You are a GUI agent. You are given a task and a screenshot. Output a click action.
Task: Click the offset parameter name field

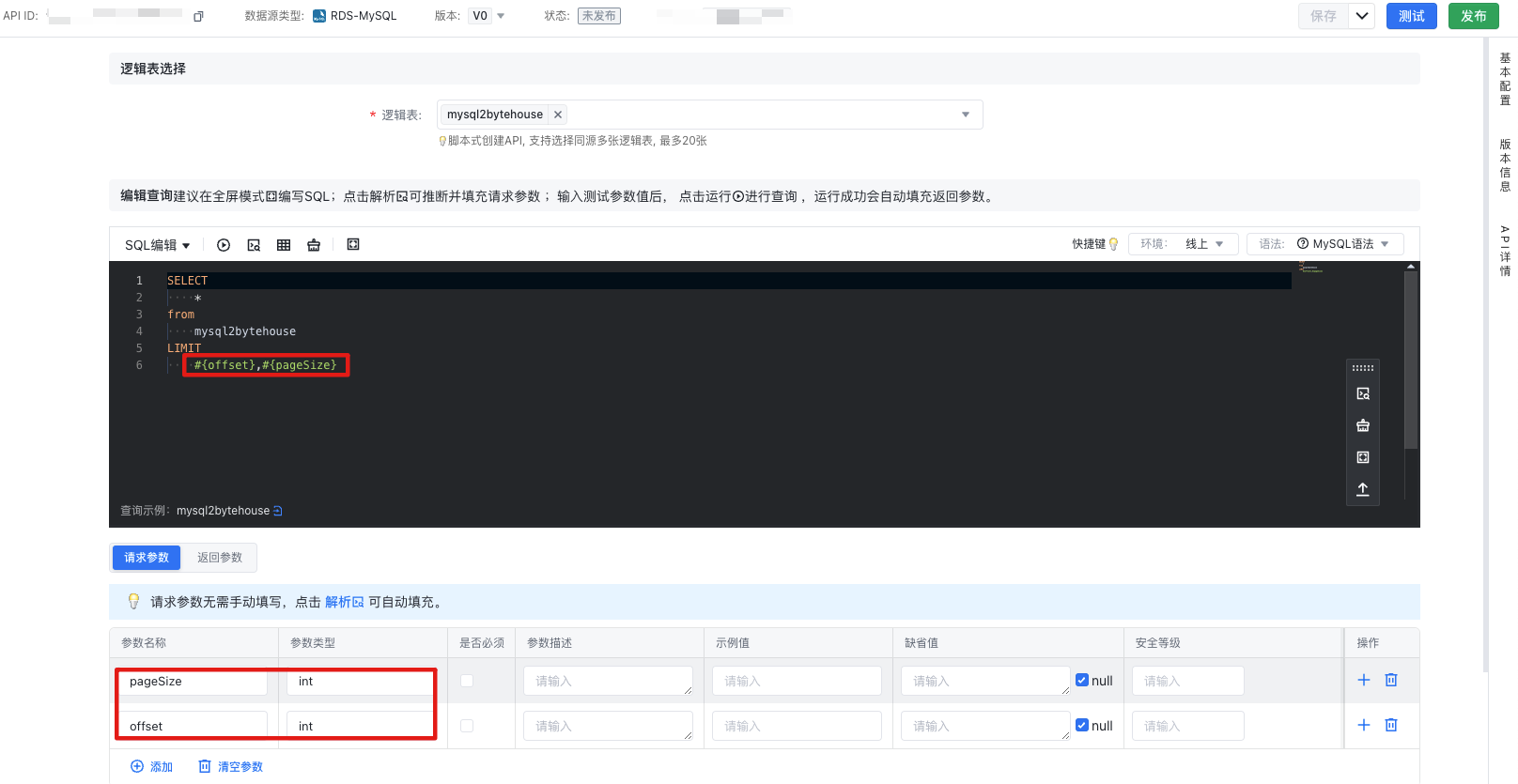click(x=193, y=726)
